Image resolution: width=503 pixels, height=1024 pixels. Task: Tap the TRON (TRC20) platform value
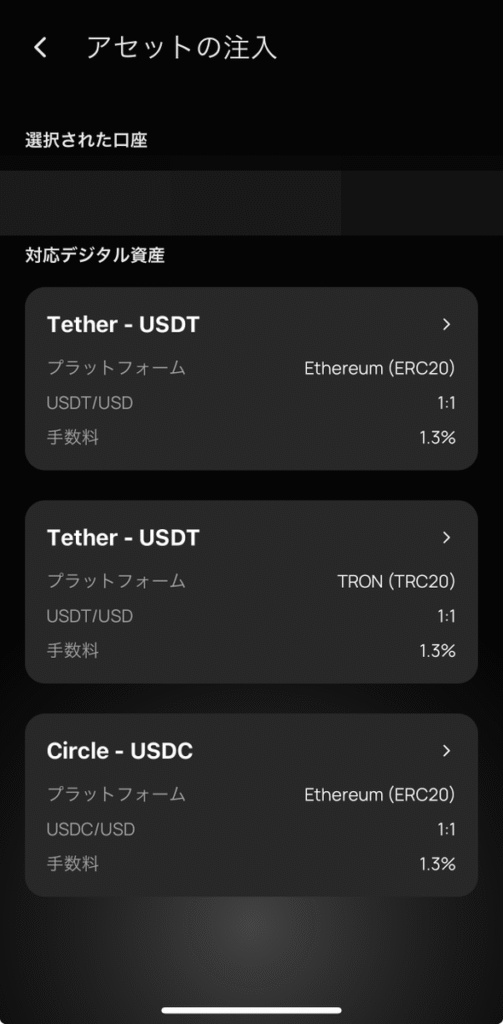coord(397,581)
